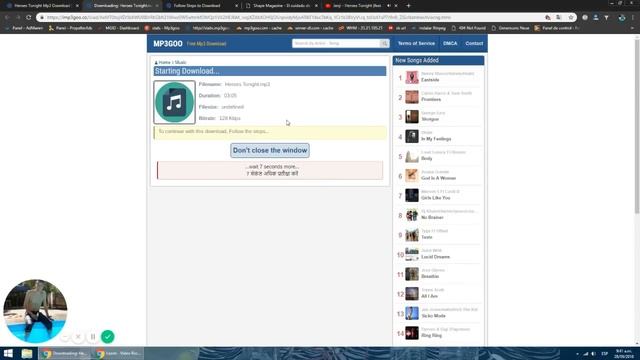The height and width of the screenshot is (360, 640).
Task: Click the search magnifier button on MP3GOO
Action: click(x=384, y=43)
